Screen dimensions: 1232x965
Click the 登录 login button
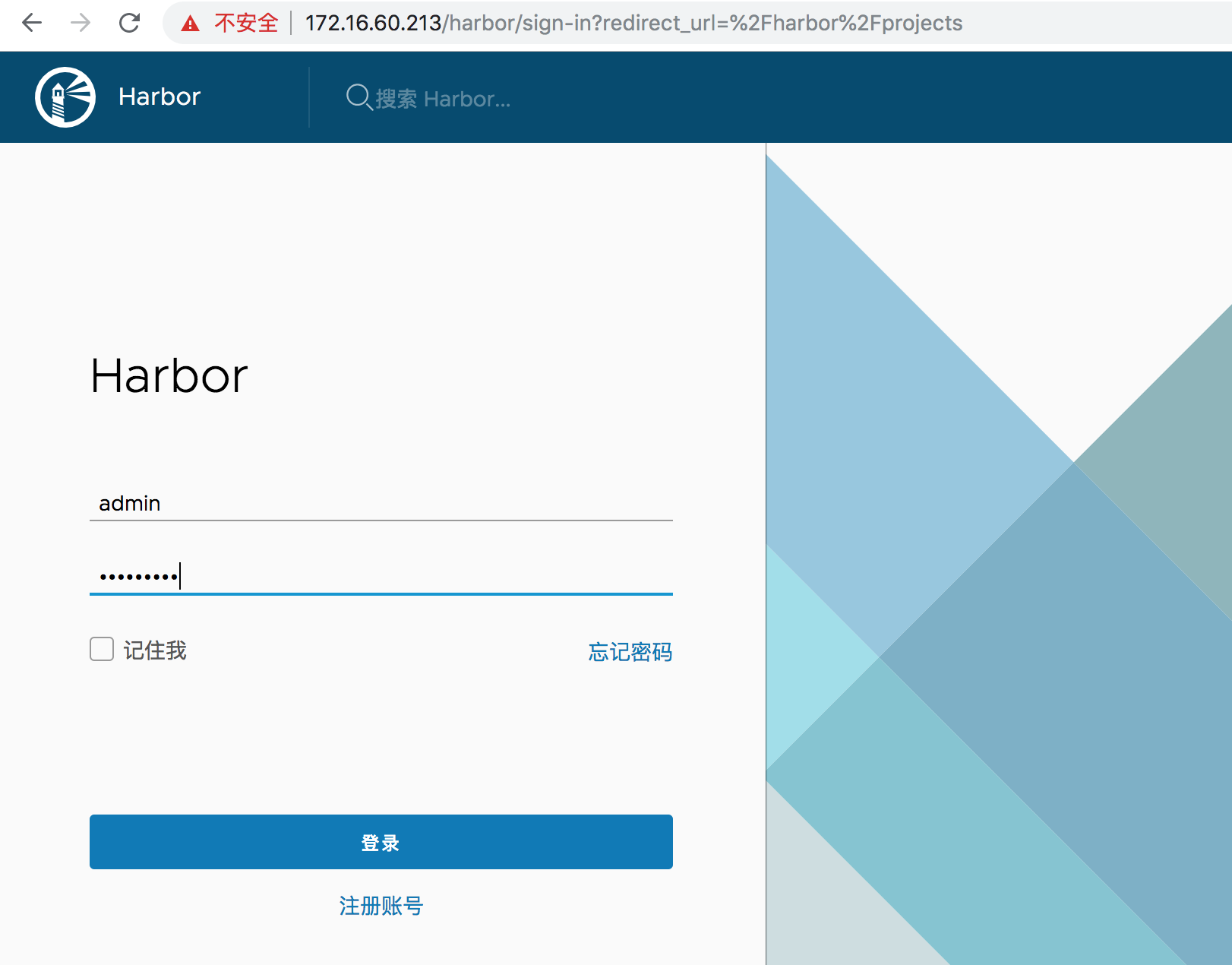(381, 842)
